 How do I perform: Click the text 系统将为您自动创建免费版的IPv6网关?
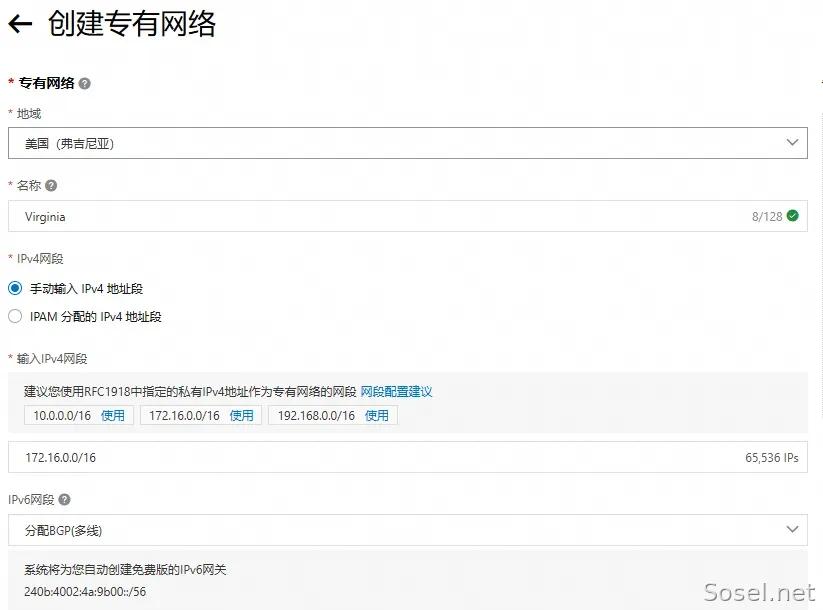click(125, 570)
